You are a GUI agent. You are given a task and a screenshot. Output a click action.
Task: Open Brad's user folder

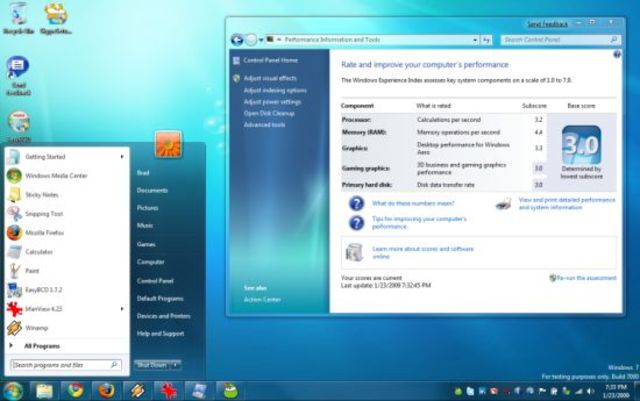(x=143, y=173)
